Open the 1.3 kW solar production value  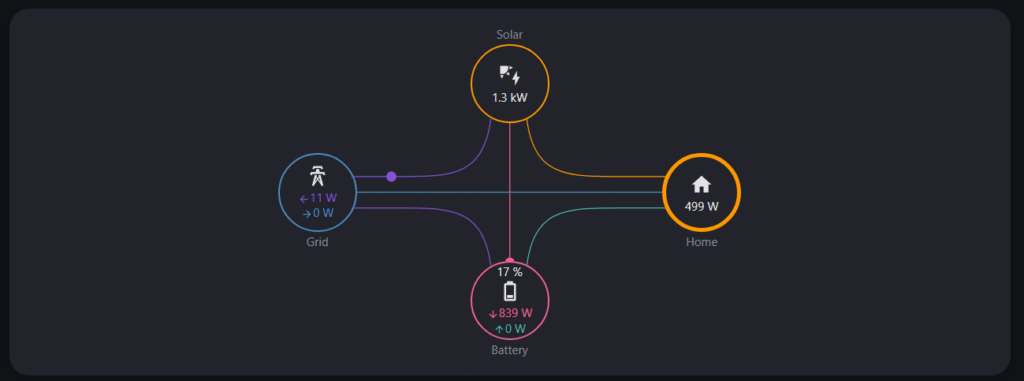click(x=510, y=98)
